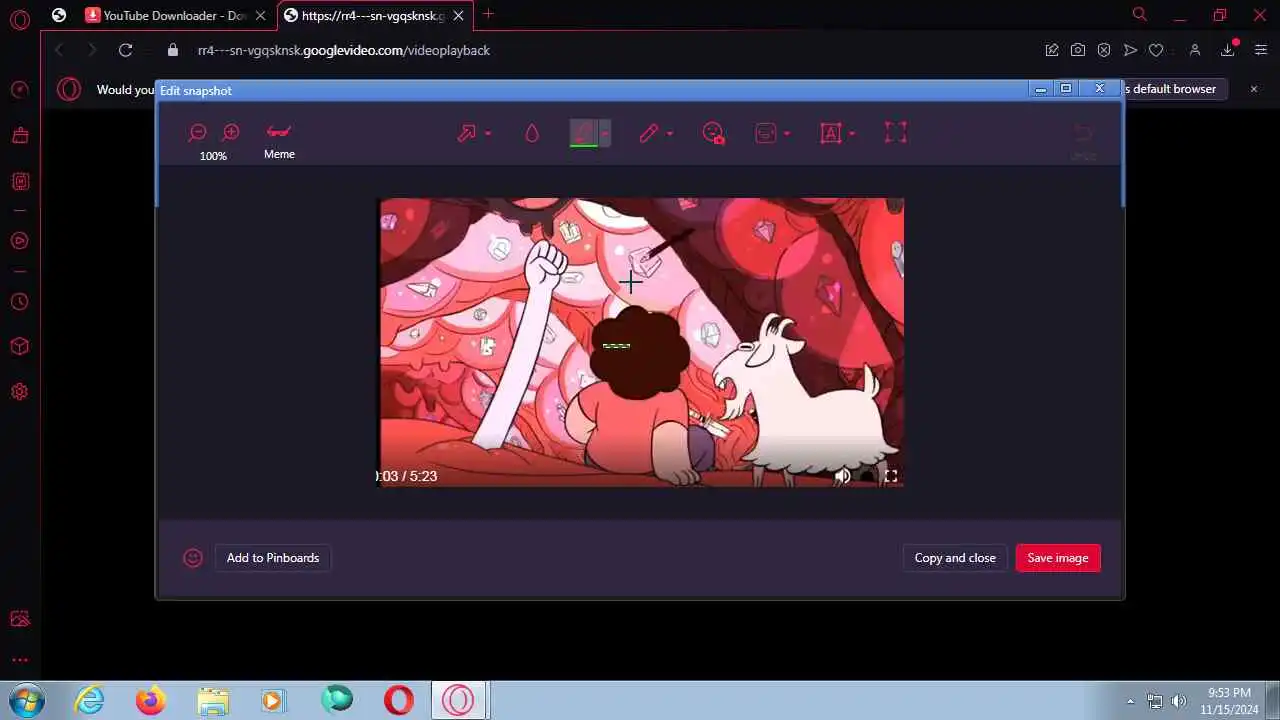The width and height of the screenshot is (1280, 720).
Task: Click the address bar URL
Action: (344, 50)
